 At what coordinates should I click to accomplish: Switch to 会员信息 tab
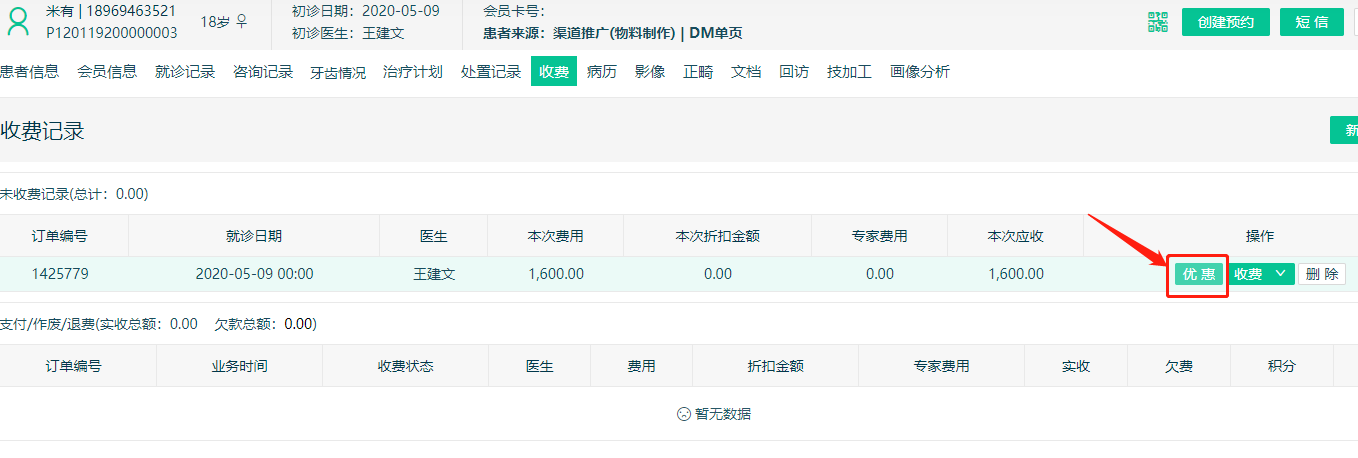107,72
